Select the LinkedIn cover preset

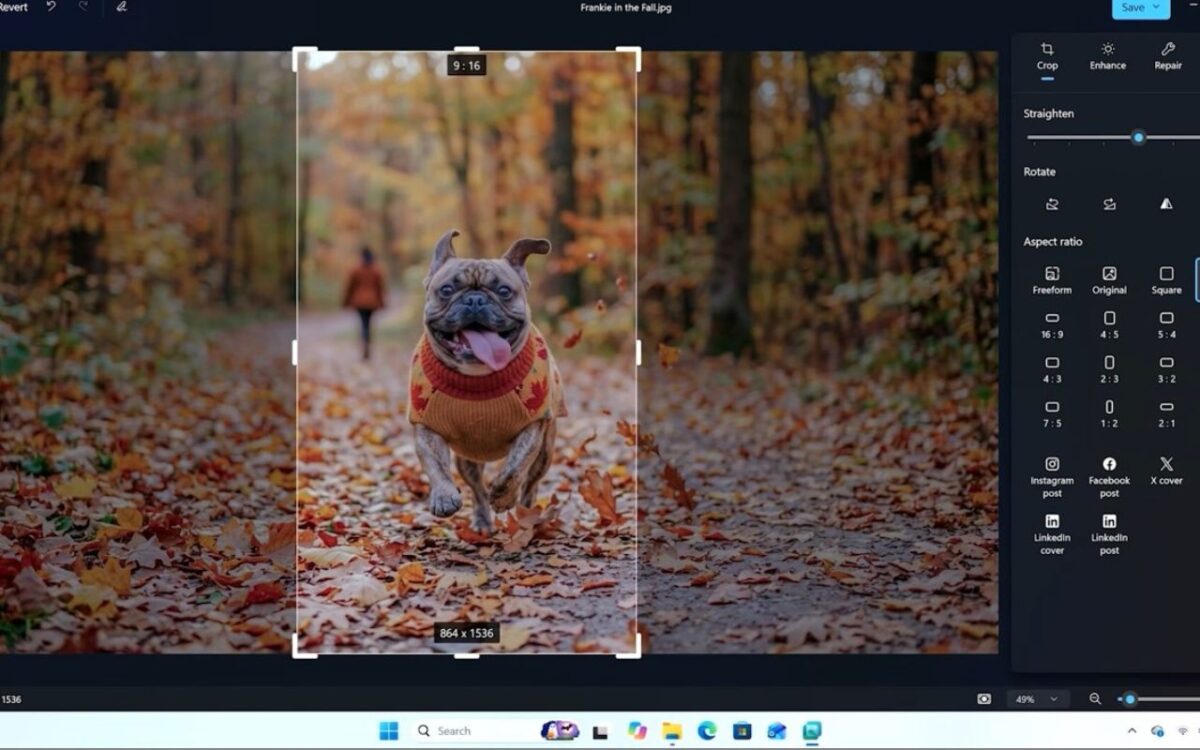click(x=1052, y=534)
